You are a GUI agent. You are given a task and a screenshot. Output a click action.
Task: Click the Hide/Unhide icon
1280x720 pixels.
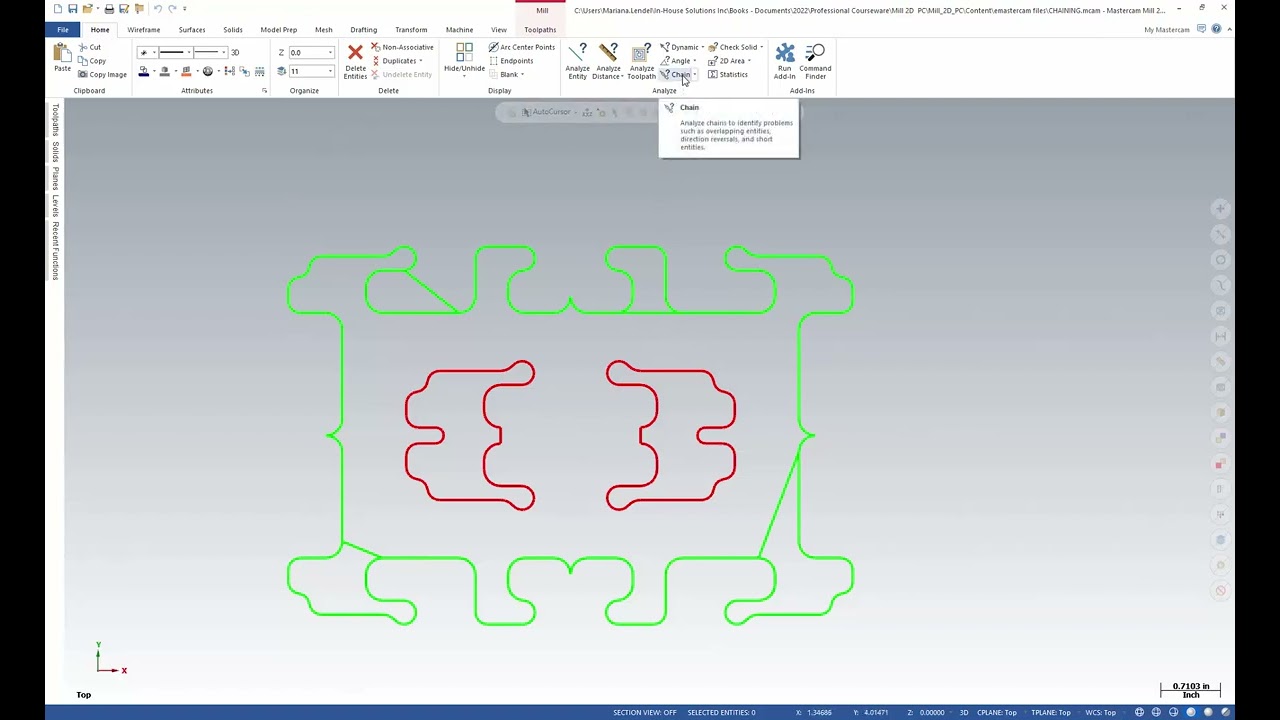click(464, 53)
